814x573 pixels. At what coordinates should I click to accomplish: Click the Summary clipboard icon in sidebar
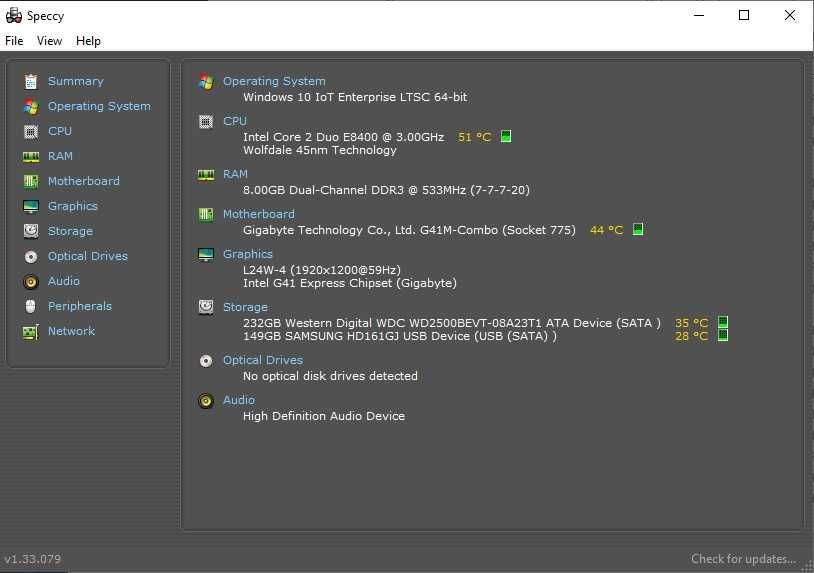click(x=31, y=81)
